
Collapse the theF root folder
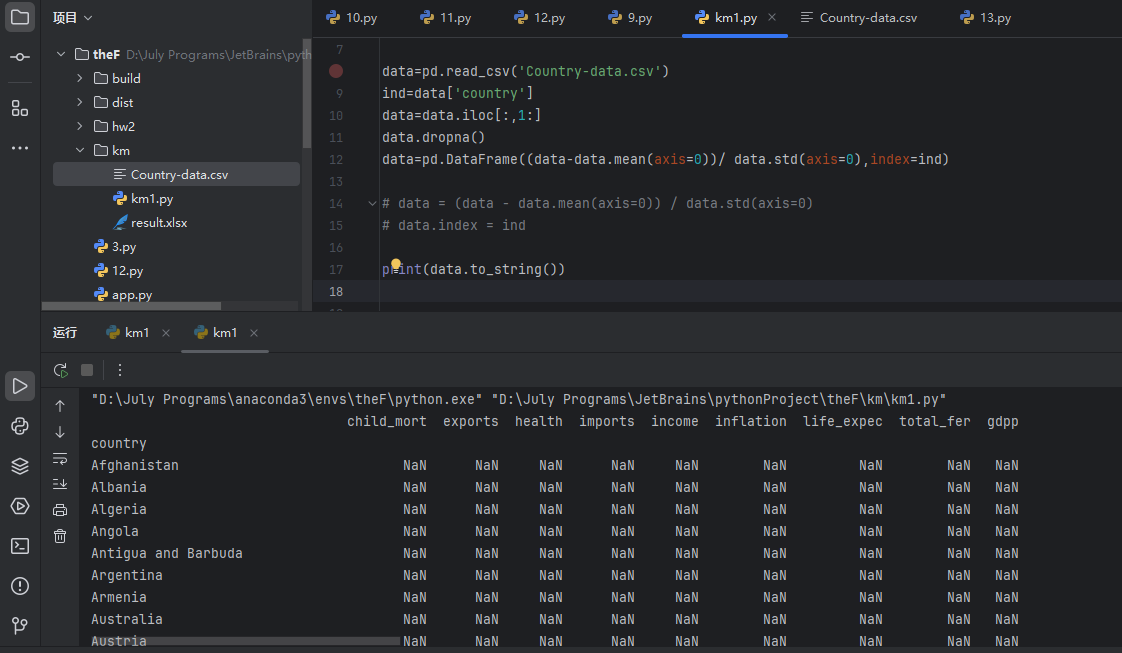click(x=62, y=54)
